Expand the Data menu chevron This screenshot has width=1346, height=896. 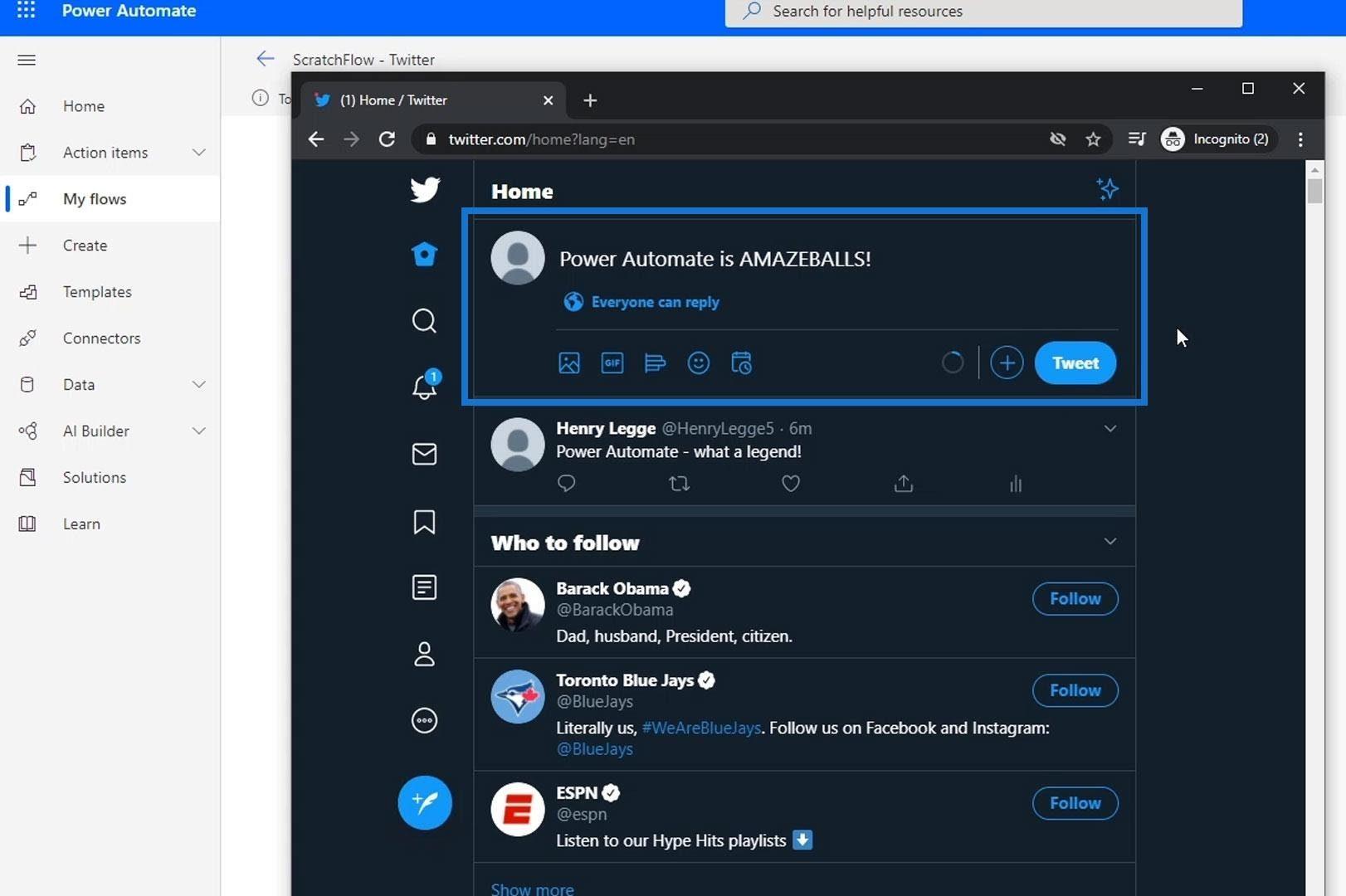[x=199, y=384]
